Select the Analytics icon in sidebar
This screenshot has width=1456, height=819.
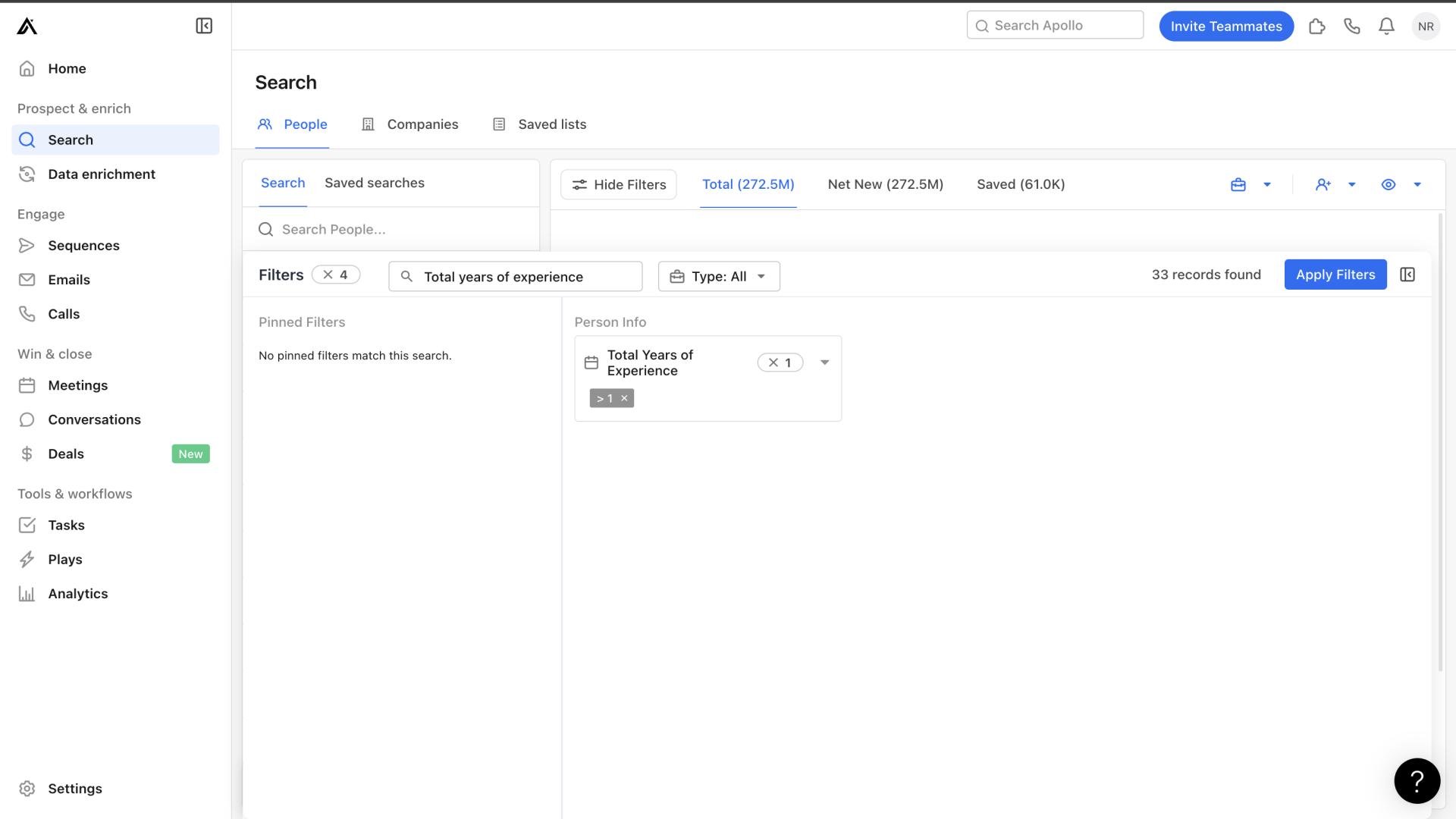(x=28, y=594)
